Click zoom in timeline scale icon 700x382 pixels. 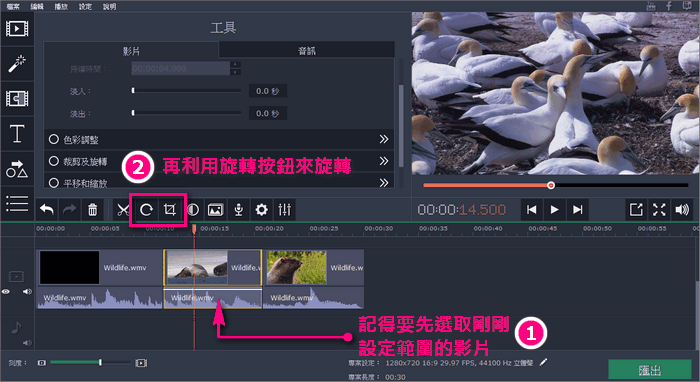141,363
